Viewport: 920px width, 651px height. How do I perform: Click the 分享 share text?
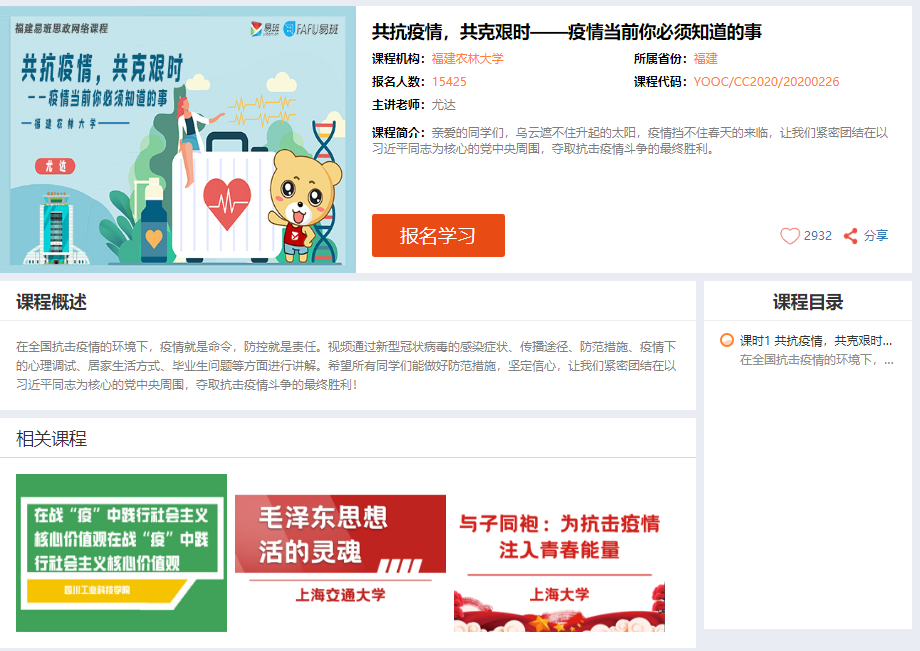click(876, 236)
